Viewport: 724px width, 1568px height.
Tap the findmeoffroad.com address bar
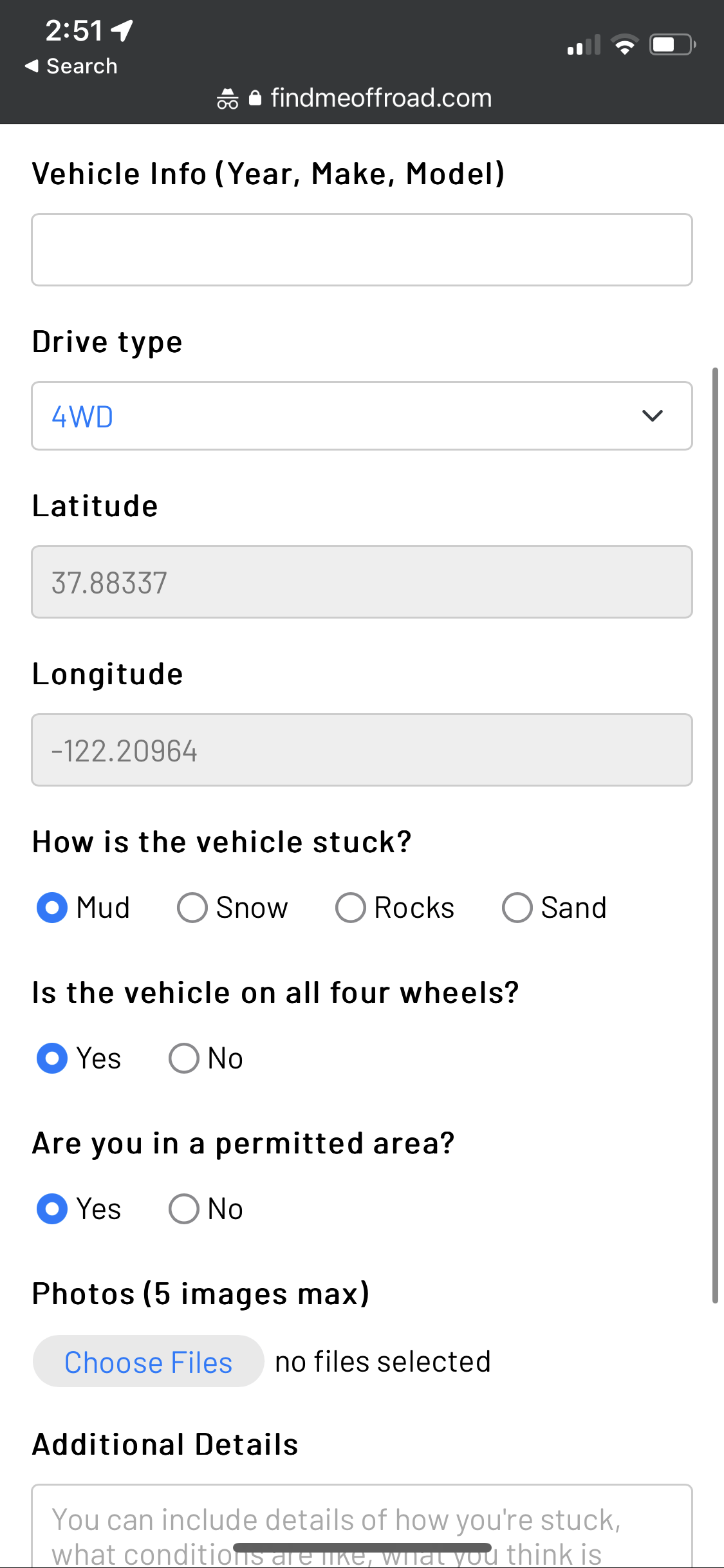pyautogui.click(x=381, y=98)
